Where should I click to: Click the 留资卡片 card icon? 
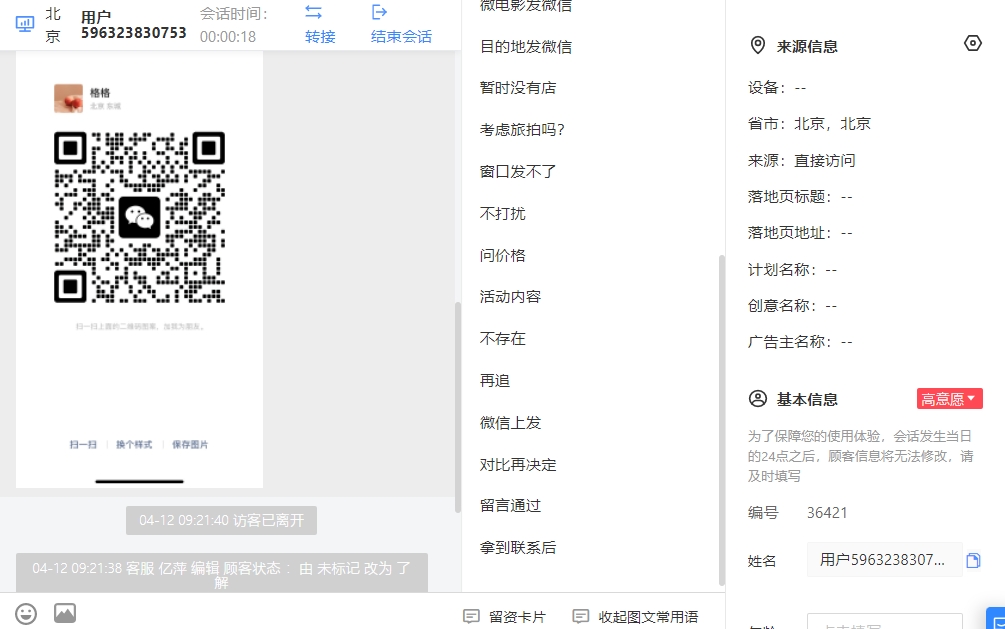tap(471, 617)
